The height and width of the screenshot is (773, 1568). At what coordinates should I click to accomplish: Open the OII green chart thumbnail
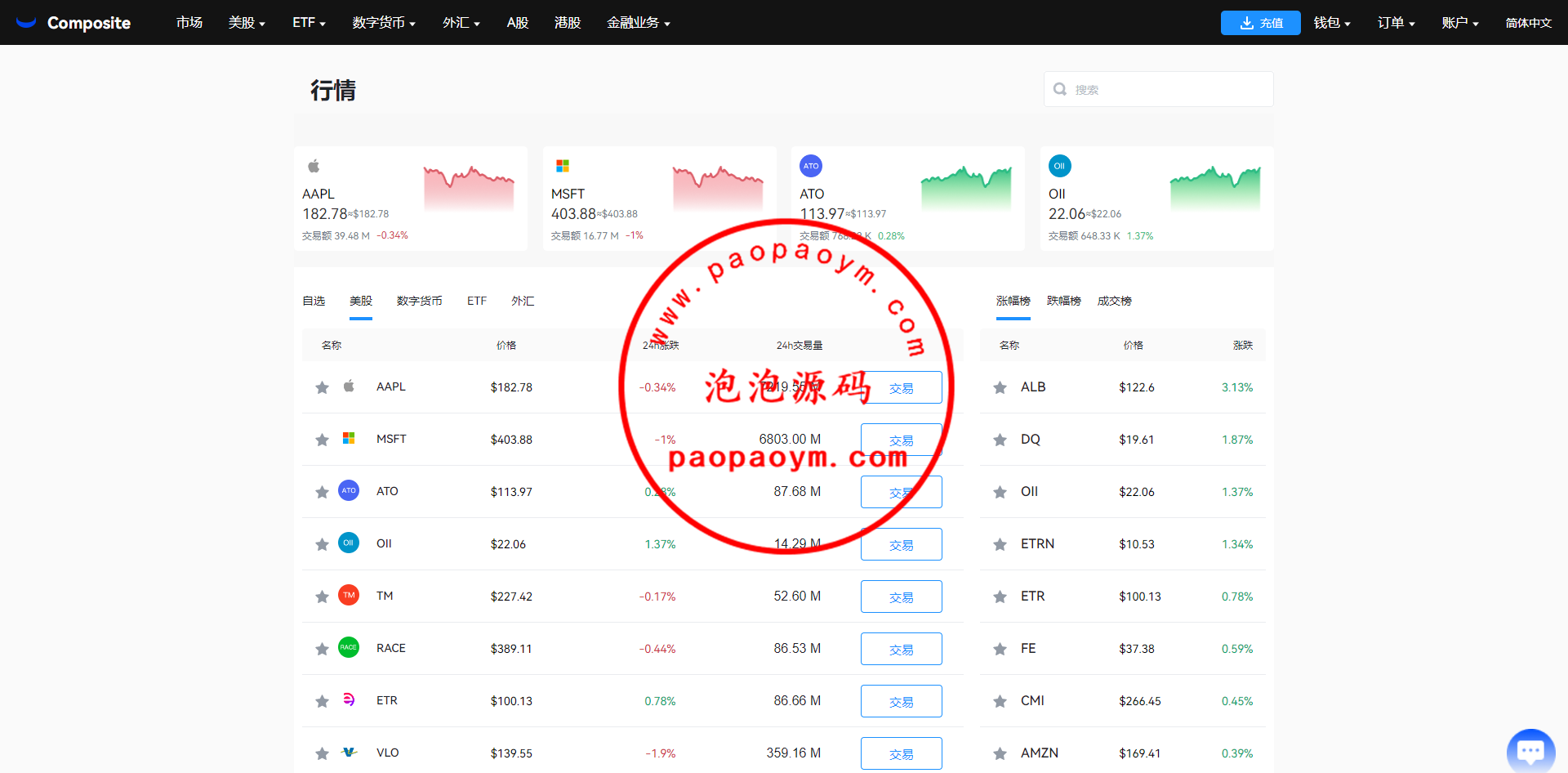[1215, 187]
